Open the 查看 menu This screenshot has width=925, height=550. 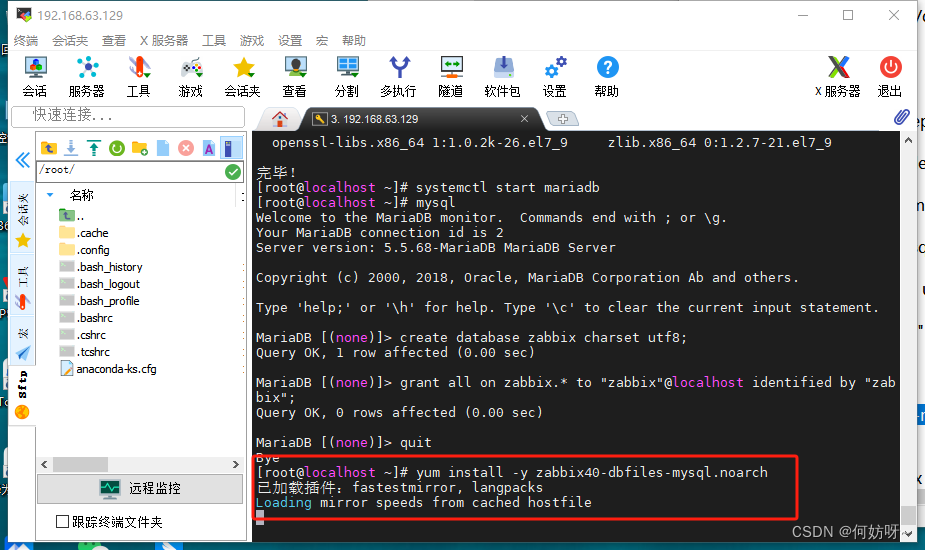(x=114, y=41)
